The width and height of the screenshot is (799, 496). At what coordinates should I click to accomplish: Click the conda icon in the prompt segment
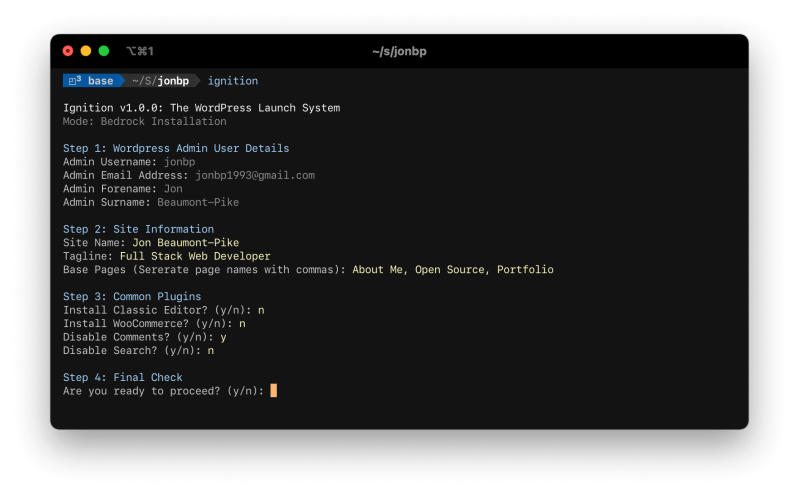click(x=74, y=81)
